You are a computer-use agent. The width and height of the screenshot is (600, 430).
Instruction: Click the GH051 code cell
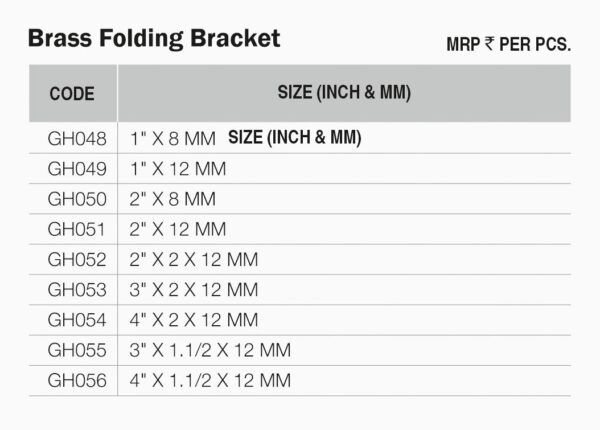(x=77, y=229)
